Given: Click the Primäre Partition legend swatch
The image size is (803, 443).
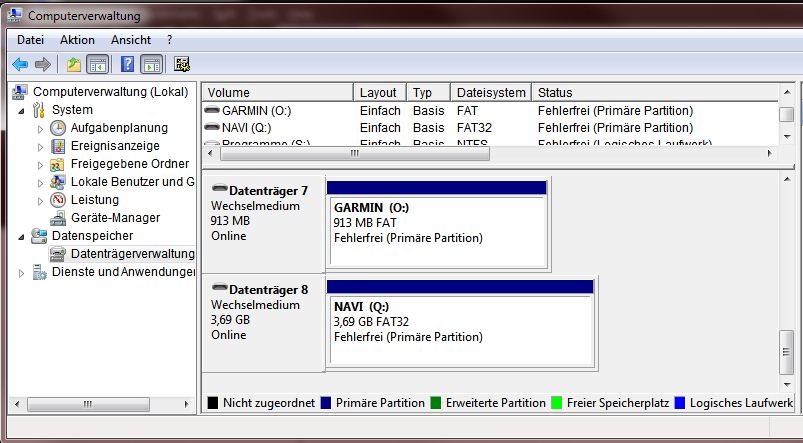Looking at the screenshot, I should click(x=326, y=403).
